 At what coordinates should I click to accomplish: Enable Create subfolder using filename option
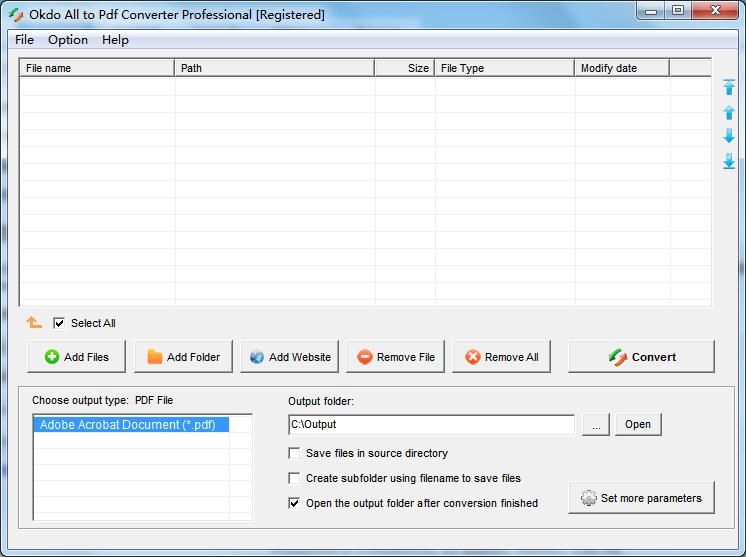click(294, 478)
